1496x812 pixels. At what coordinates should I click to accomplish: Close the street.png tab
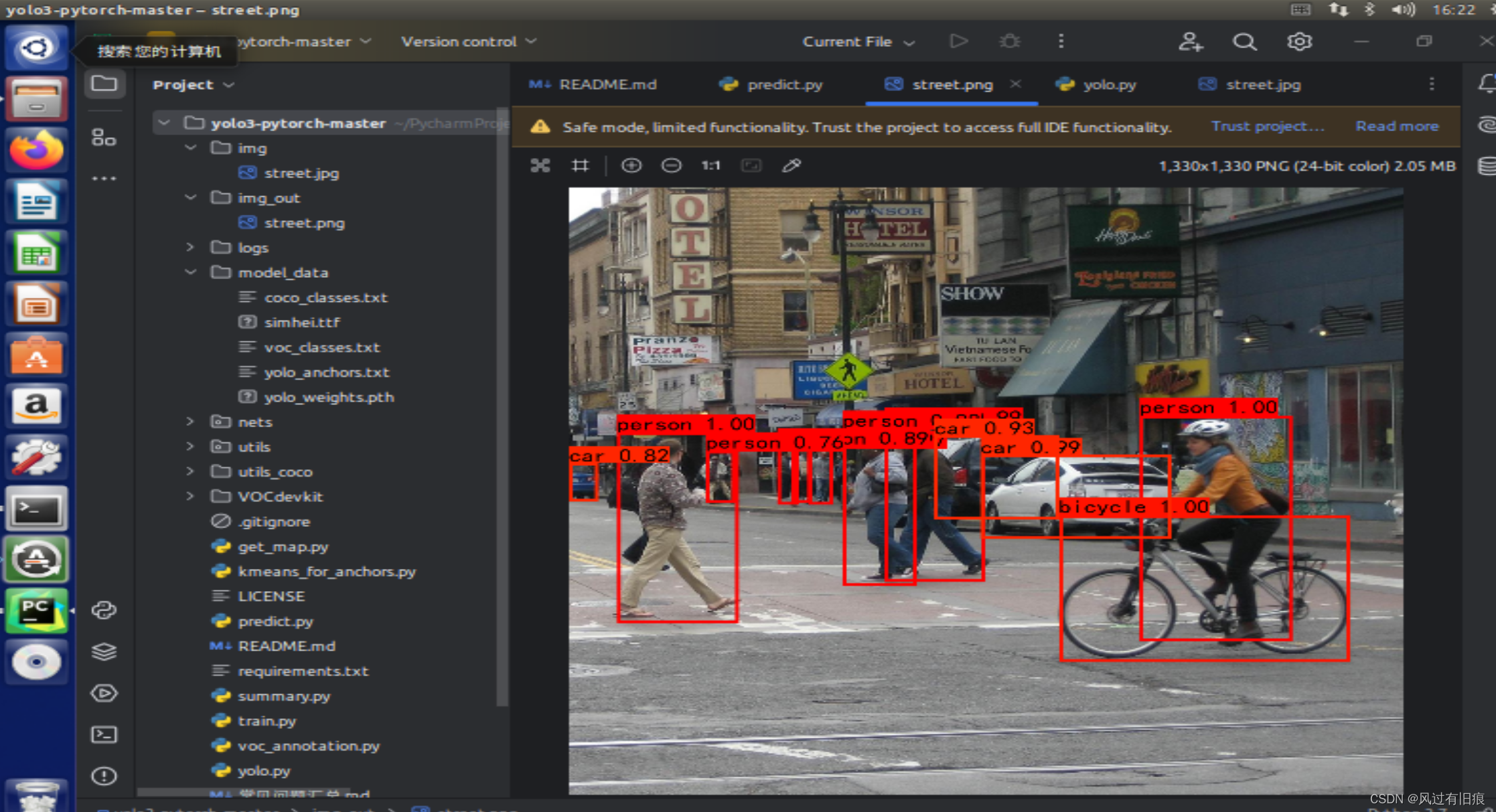[1016, 84]
